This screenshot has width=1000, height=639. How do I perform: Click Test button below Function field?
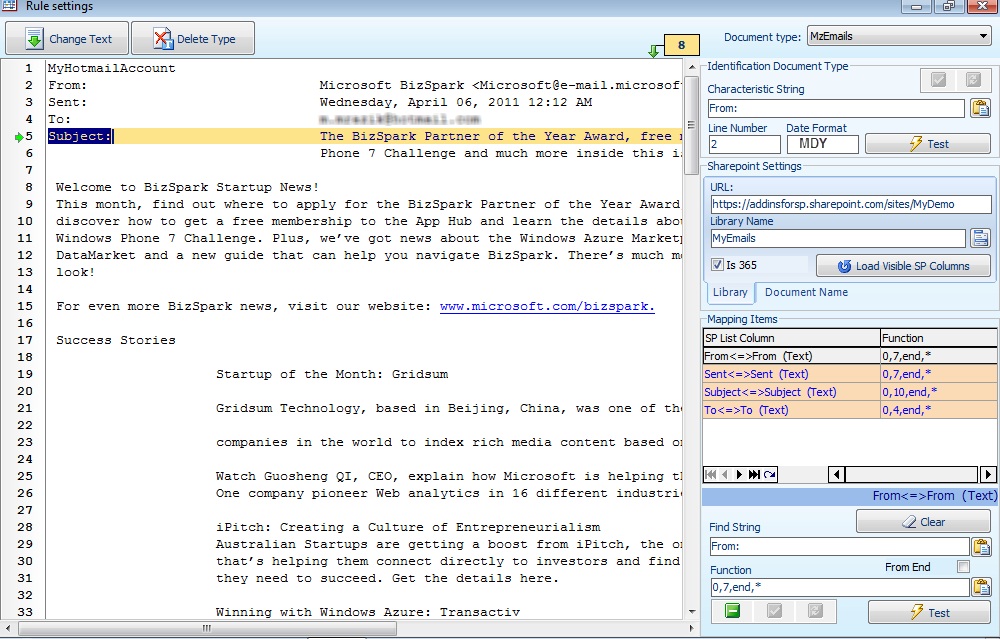click(x=929, y=612)
